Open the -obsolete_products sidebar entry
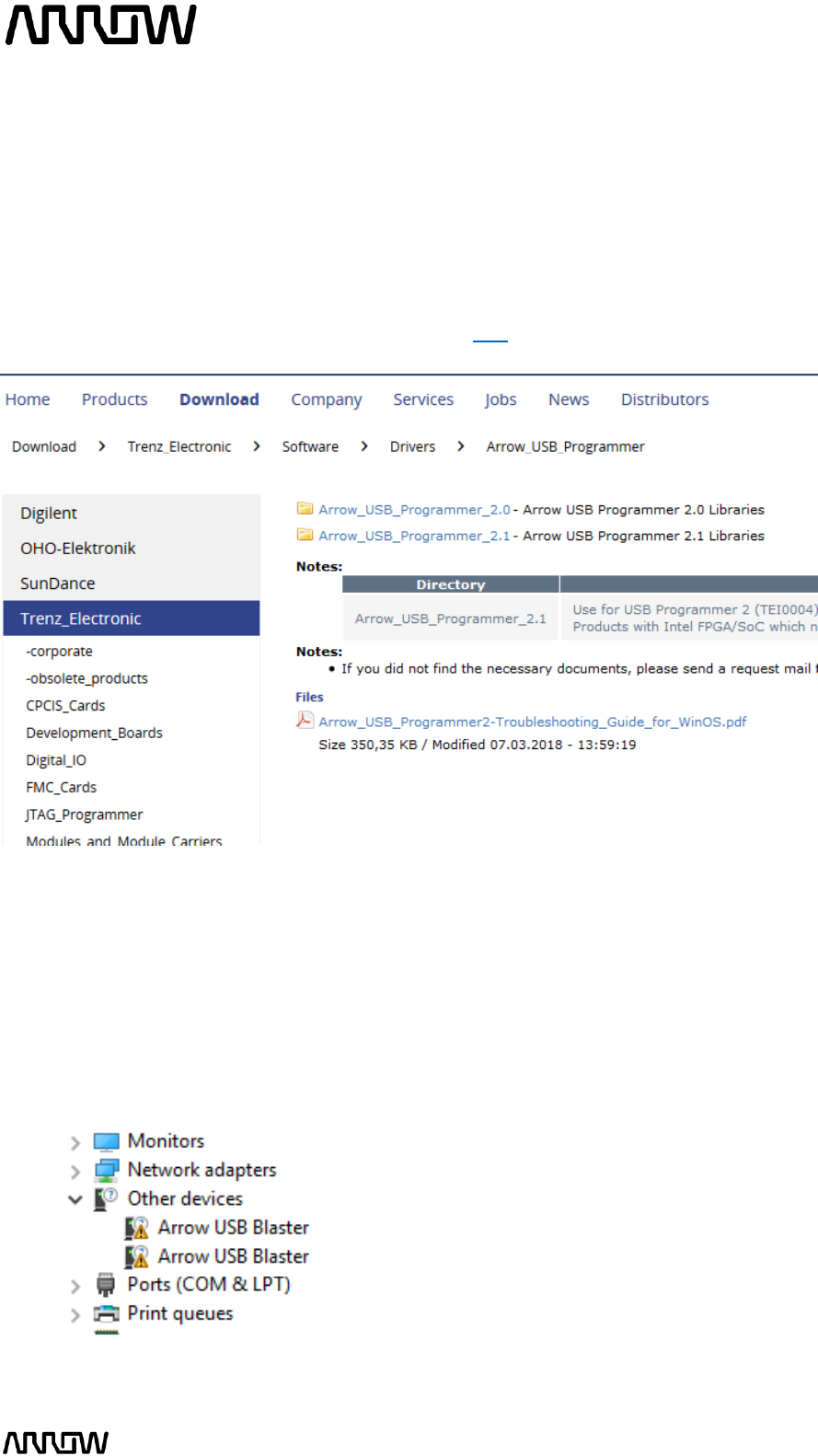The width and height of the screenshot is (818, 1456). pos(87,678)
